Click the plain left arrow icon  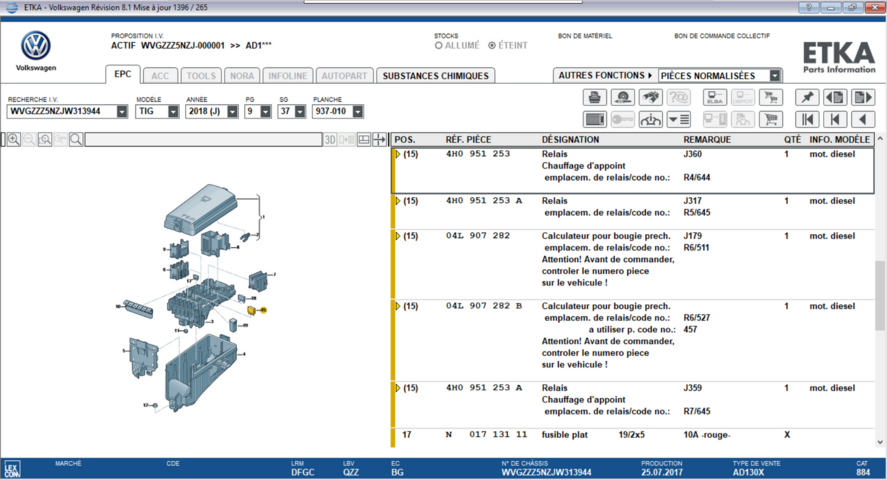click(x=863, y=119)
